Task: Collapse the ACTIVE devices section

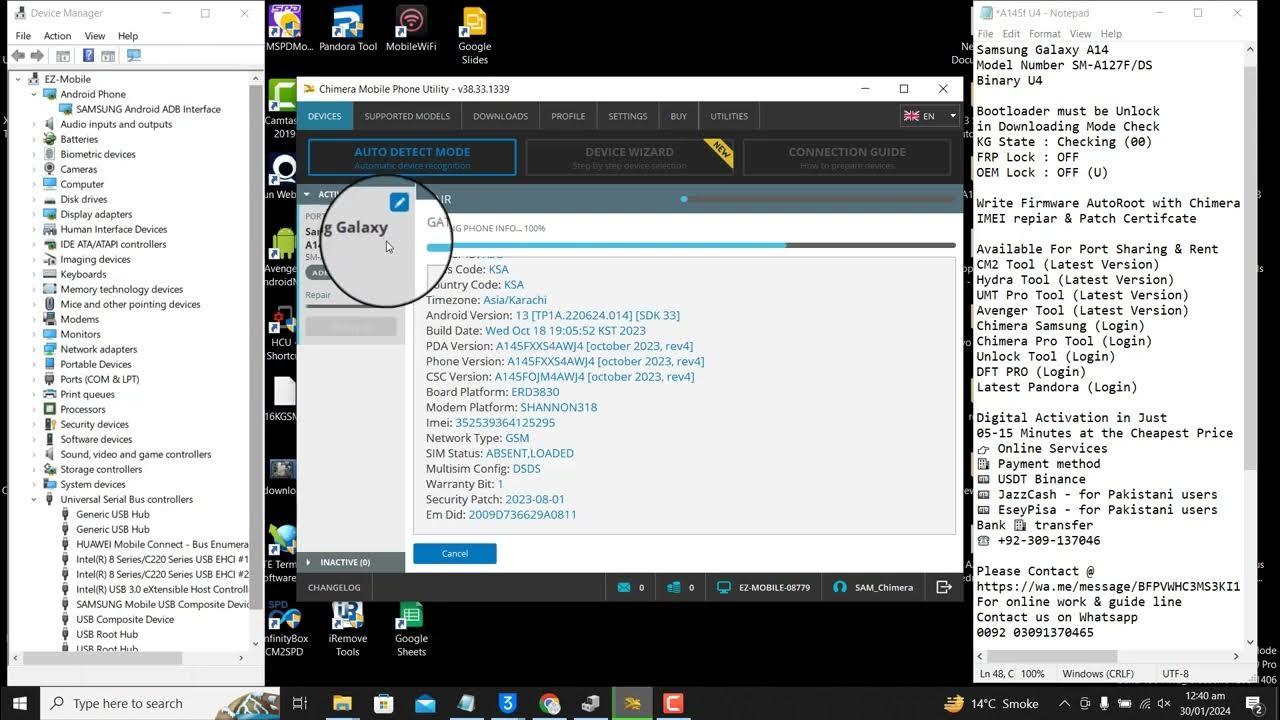Action: pyautogui.click(x=308, y=194)
